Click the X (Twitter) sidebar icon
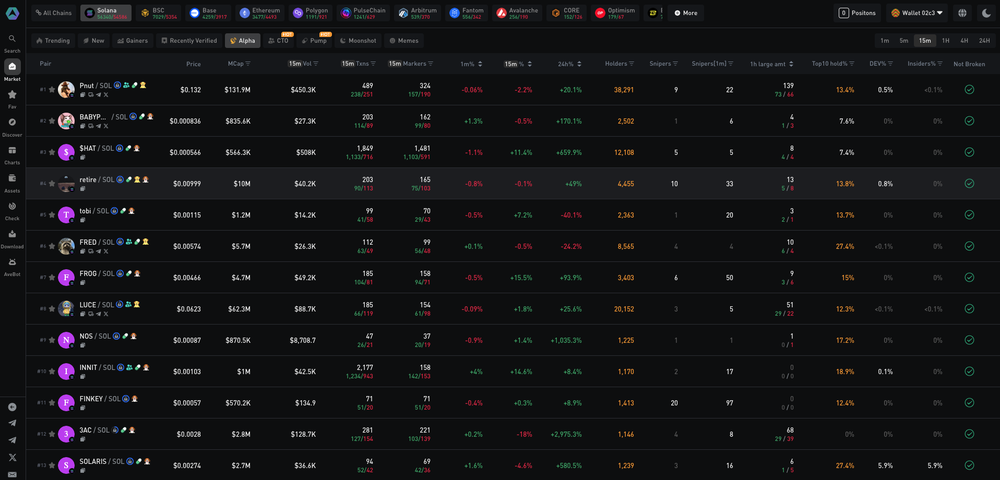Image resolution: width=1000 pixels, height=480 pixels. [12, 457]
